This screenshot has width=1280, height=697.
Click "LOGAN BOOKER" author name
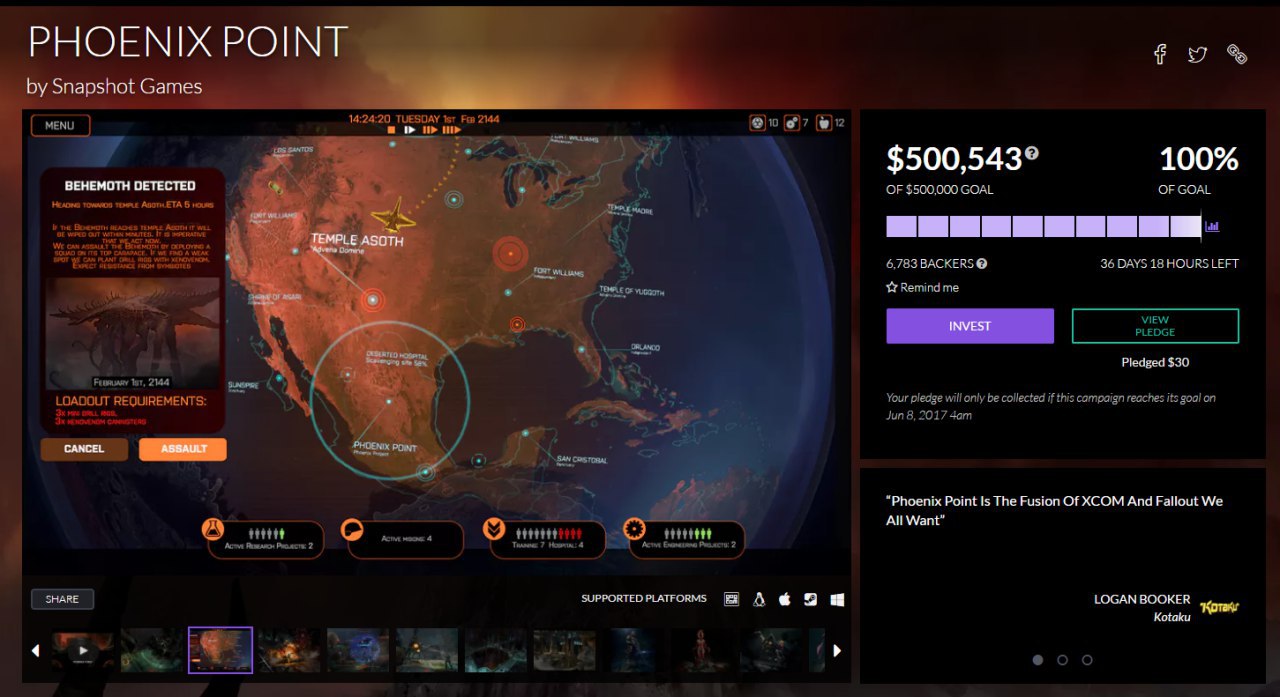coord(1142,599)
